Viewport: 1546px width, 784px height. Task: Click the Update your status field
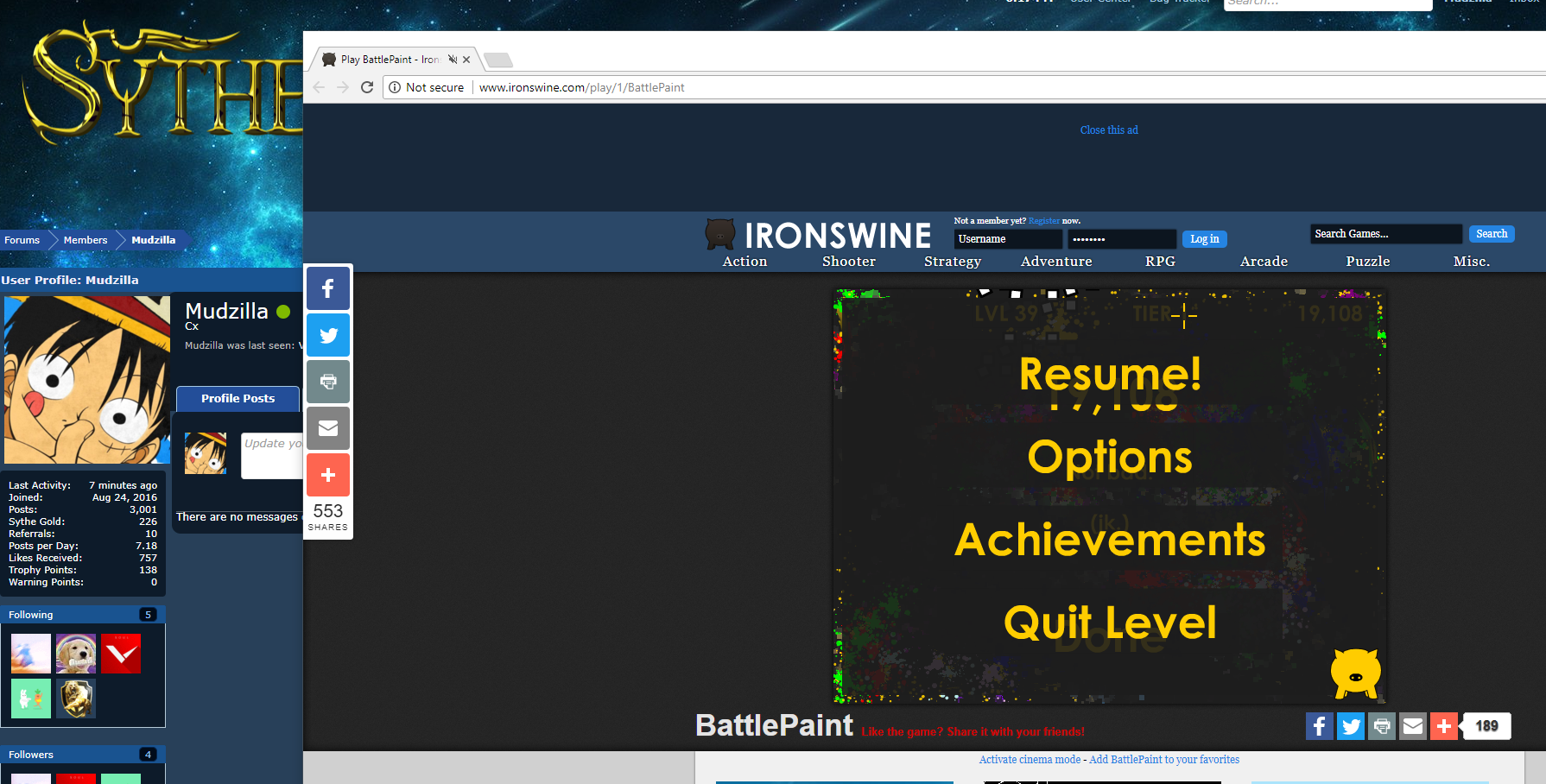pos(272,455)
